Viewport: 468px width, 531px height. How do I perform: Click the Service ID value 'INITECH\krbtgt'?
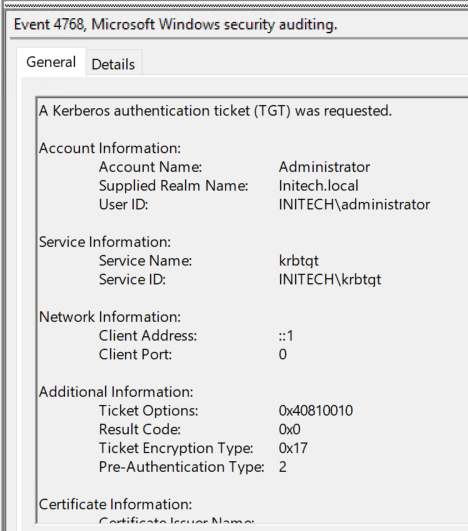(x=330, y=280)
